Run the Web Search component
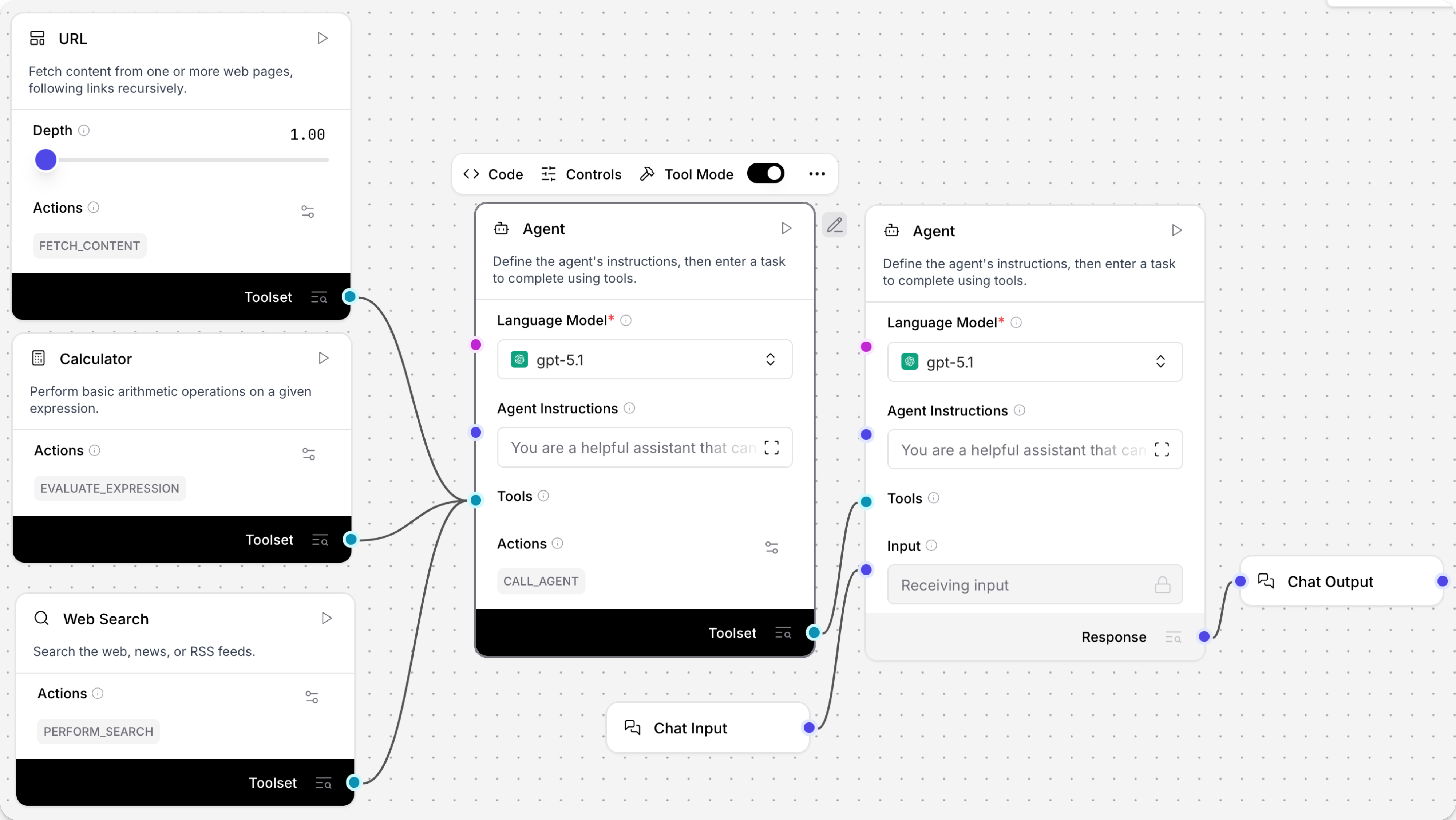 click(x=326, y=618)
